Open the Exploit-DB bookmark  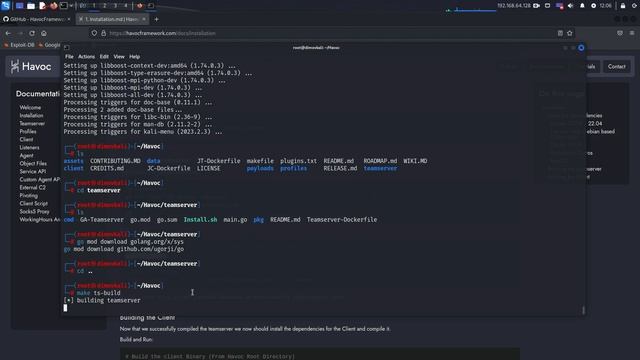coord(19,45)
